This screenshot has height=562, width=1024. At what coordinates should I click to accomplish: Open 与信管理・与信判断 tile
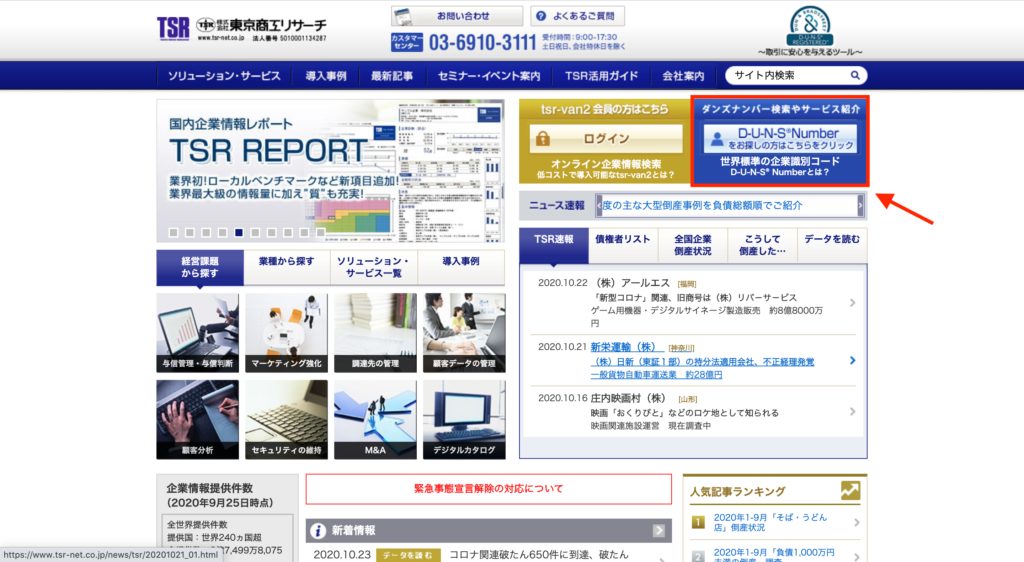(197, 333)
